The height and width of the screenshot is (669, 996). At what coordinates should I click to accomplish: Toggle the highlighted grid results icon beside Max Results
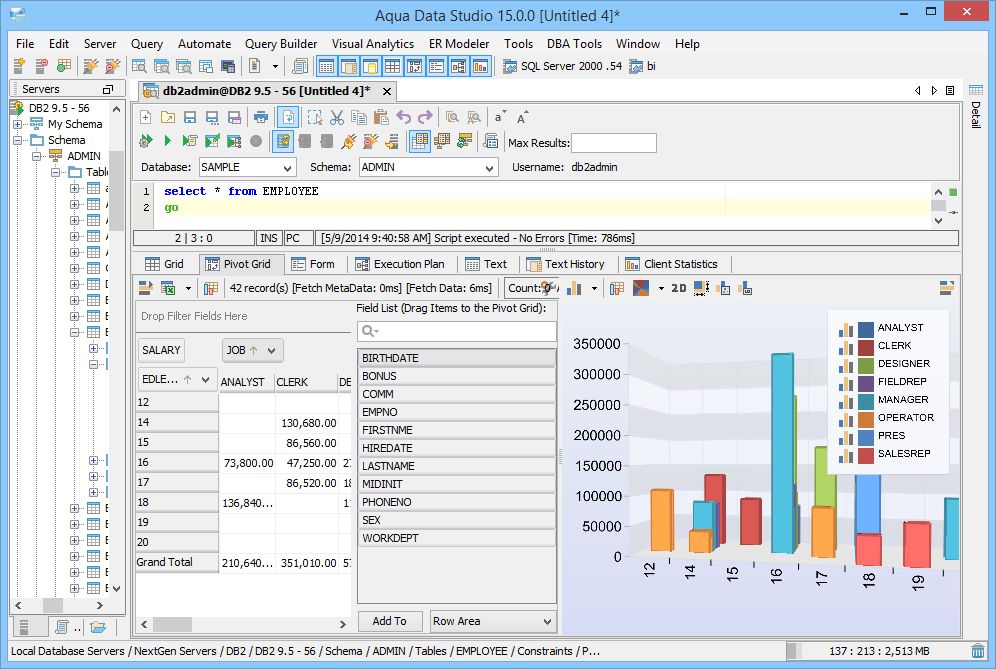click(420, 141)
